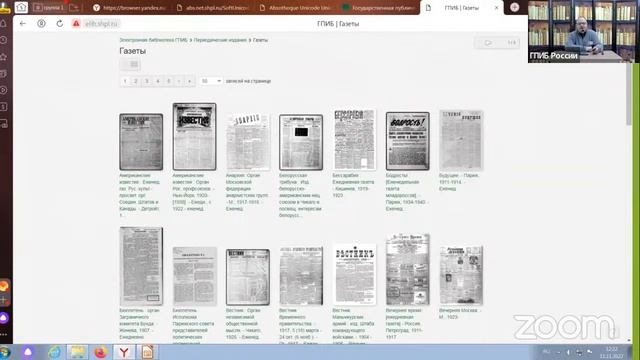Click the red security warning icon

click(x=76, y=24)
